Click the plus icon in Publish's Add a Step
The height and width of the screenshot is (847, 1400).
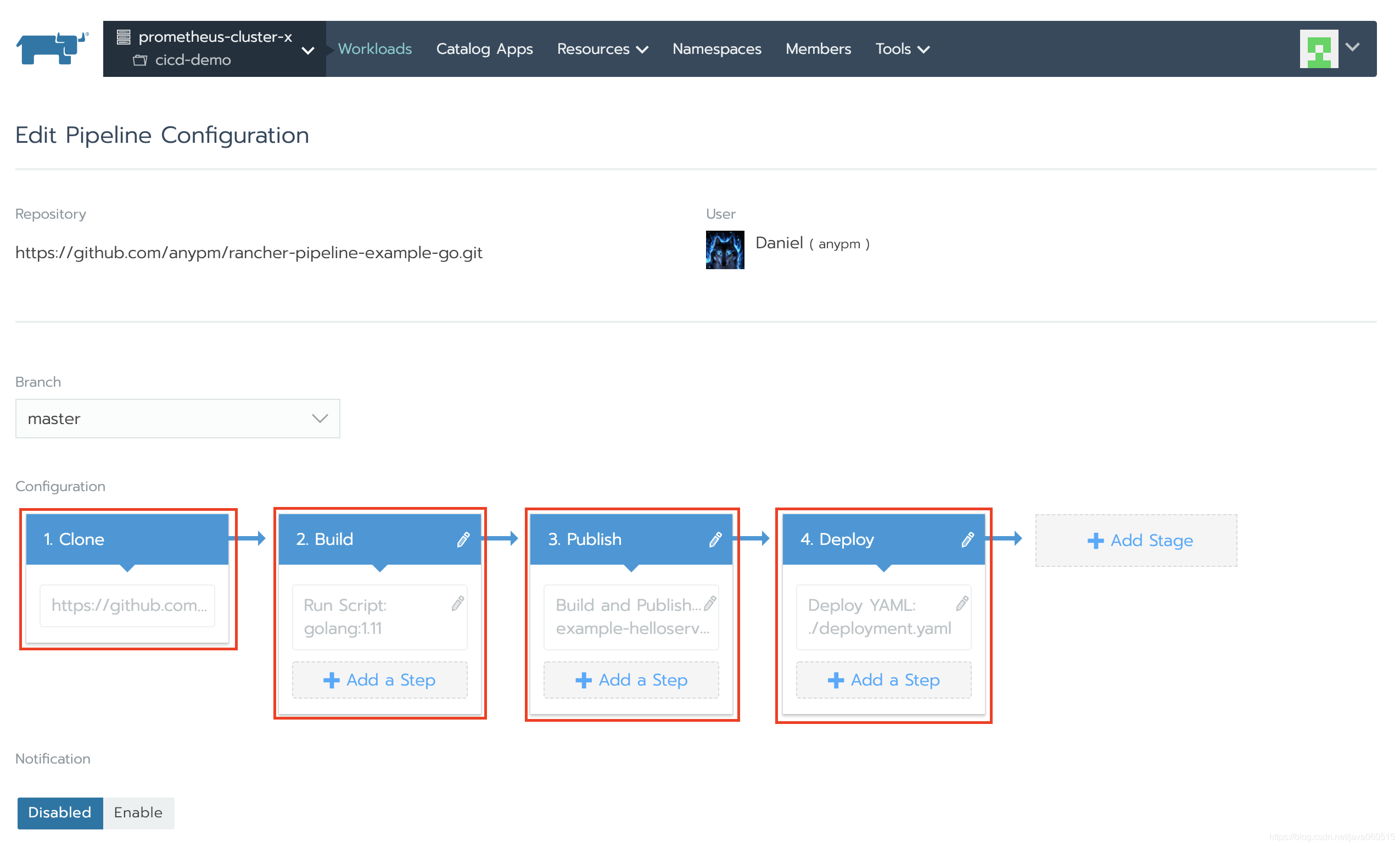[583, 681]
